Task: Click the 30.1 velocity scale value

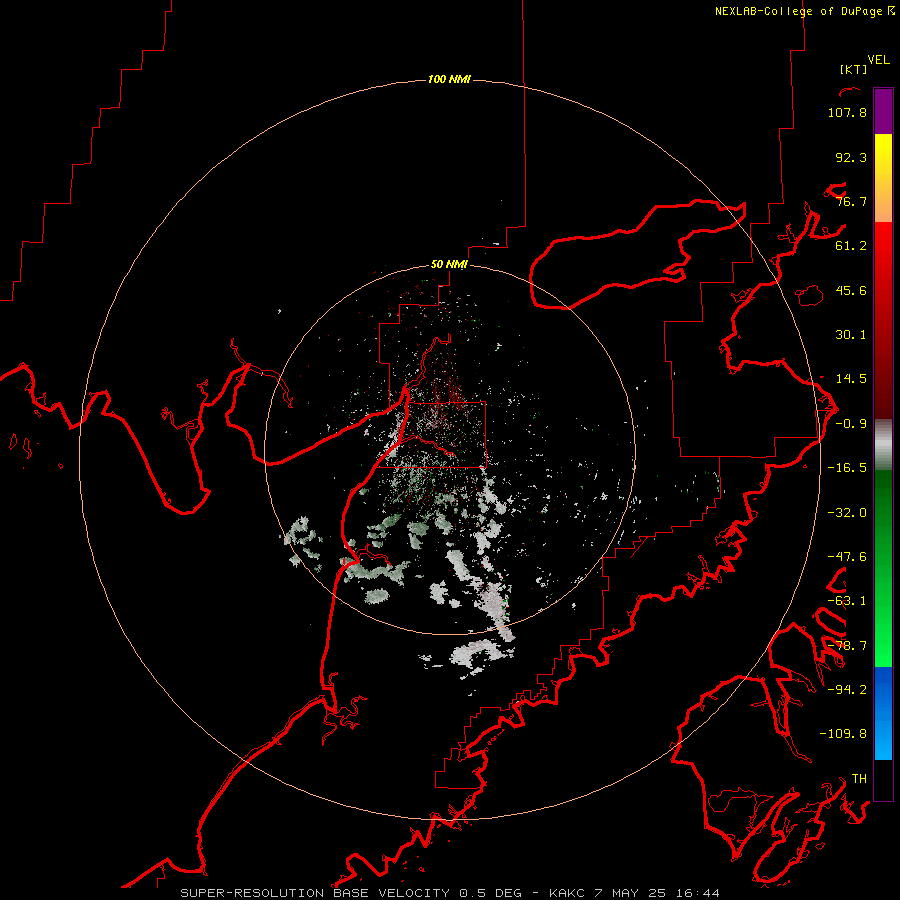Action: coord(851,335)
